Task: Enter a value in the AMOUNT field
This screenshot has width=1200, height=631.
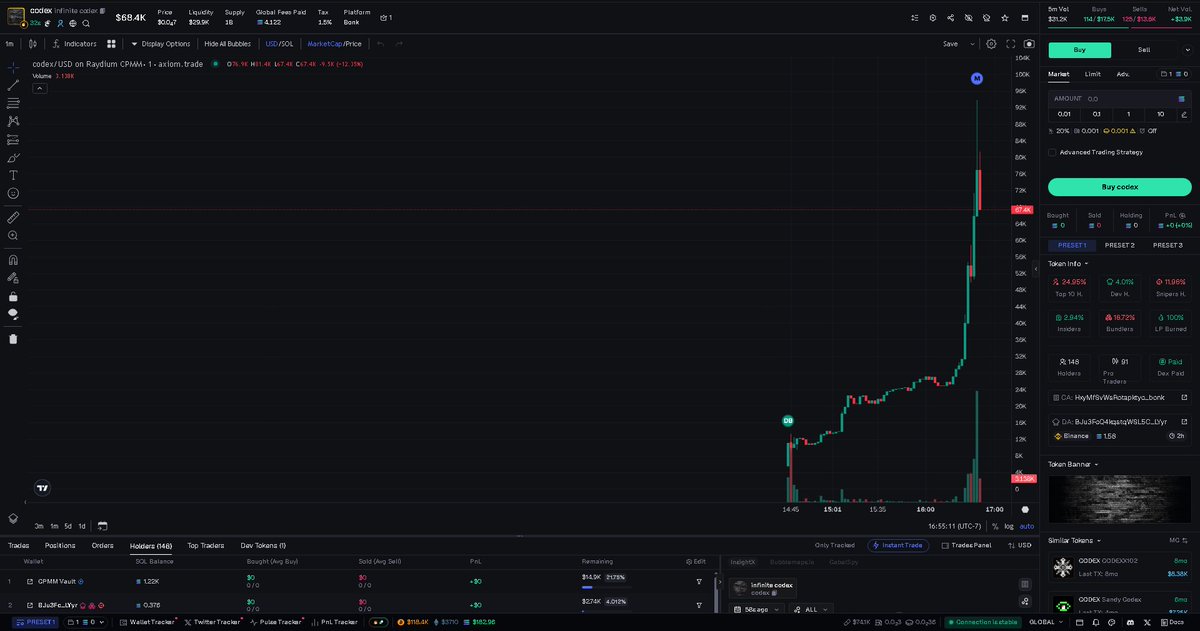Action: coord(1119,98)
